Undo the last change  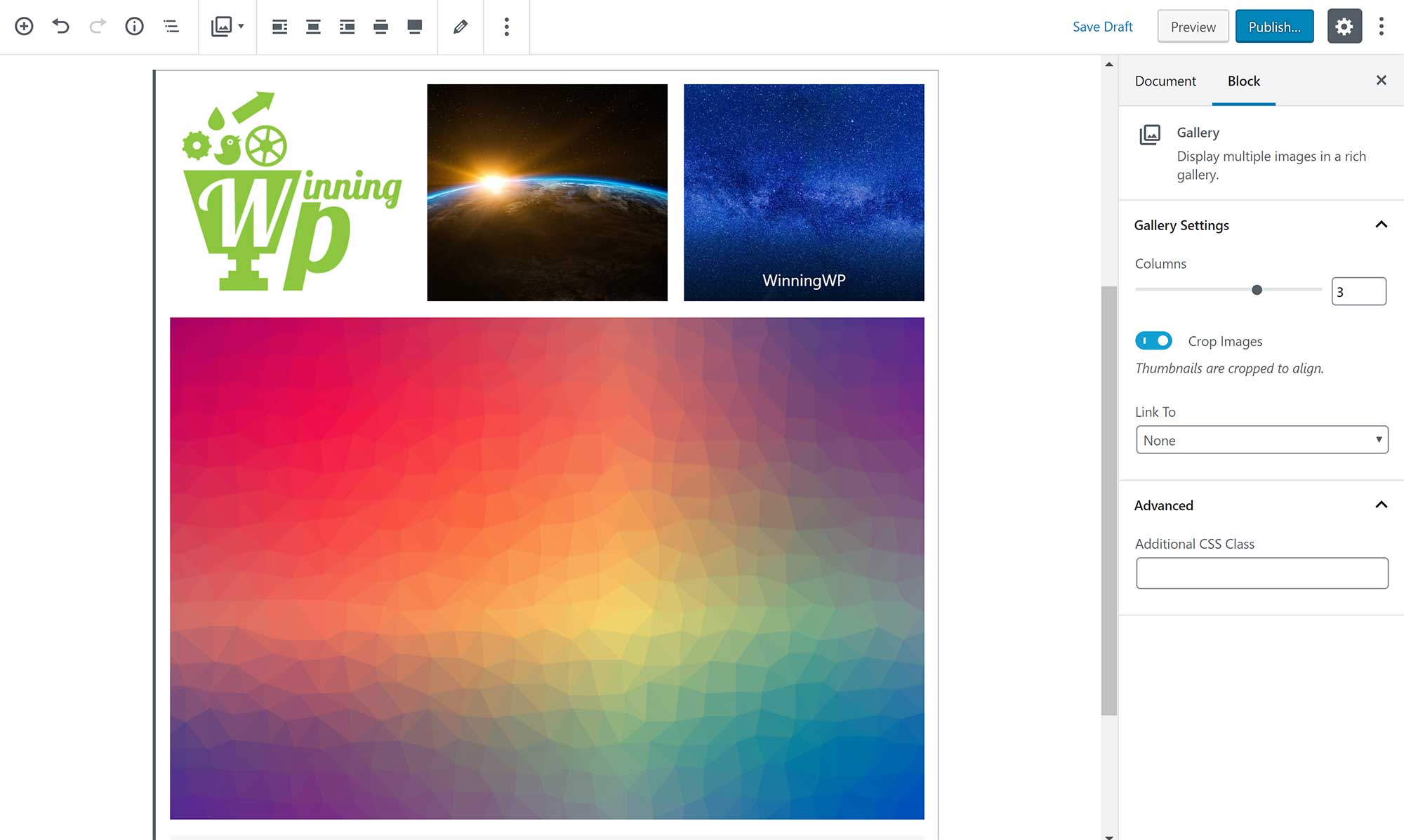click(61, 27)
